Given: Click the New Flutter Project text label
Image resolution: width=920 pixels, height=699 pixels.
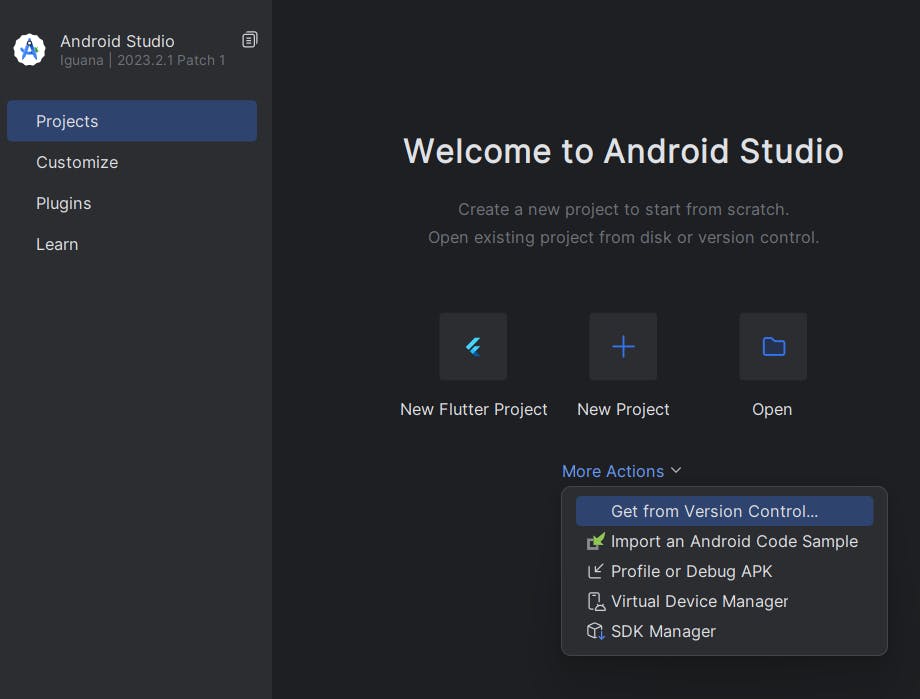Looking at the screenshot, I should pyautogui.click(x=474, y=409).
